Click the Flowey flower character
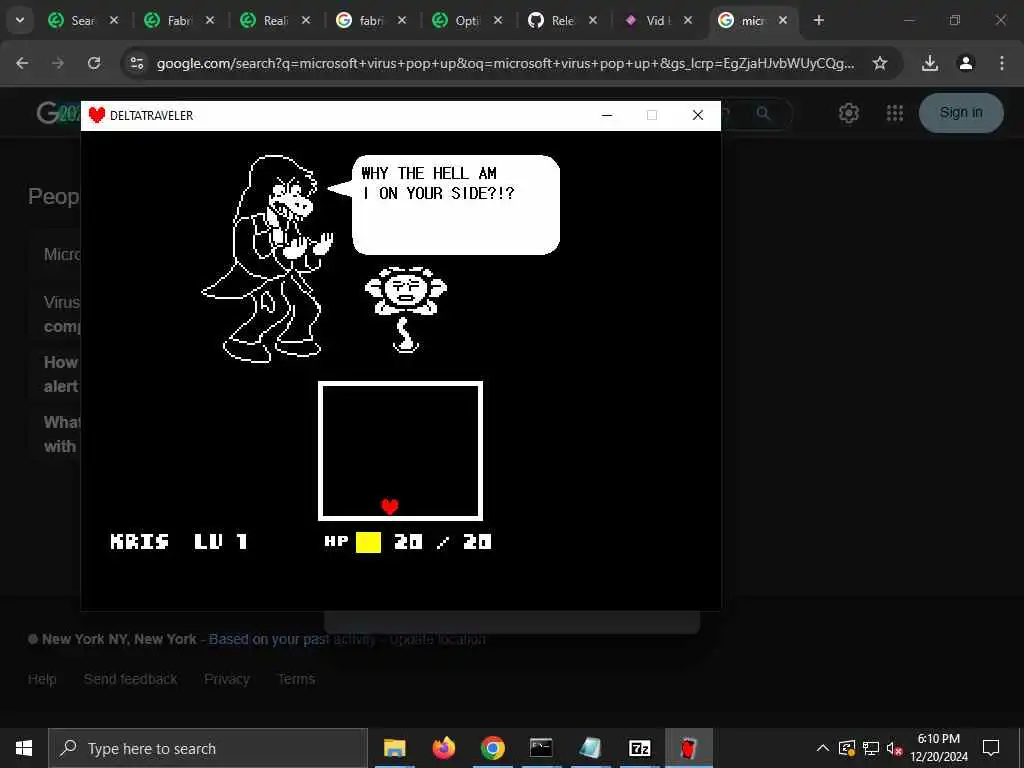Viewport: 1024px width, 768px height. coord(406,308)
